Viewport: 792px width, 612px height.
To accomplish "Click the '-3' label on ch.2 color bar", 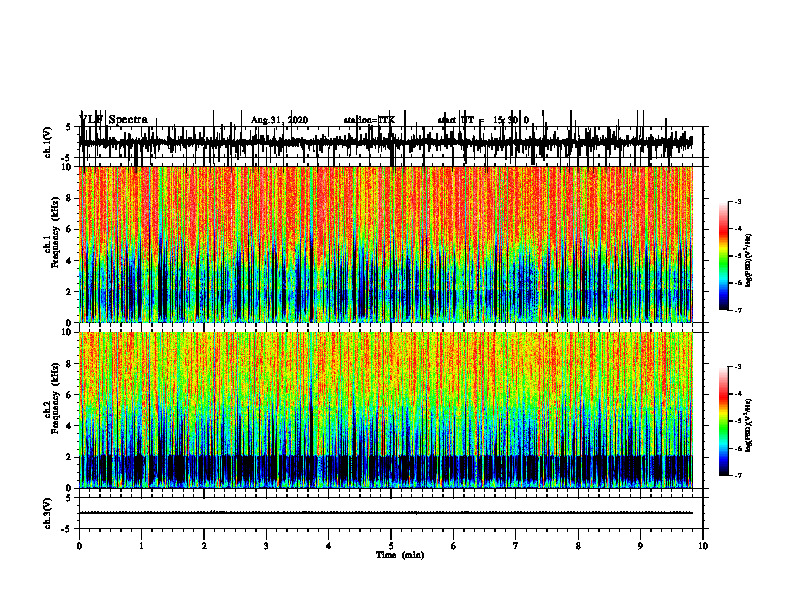I will pyautogui.click(x=737, y=367).
